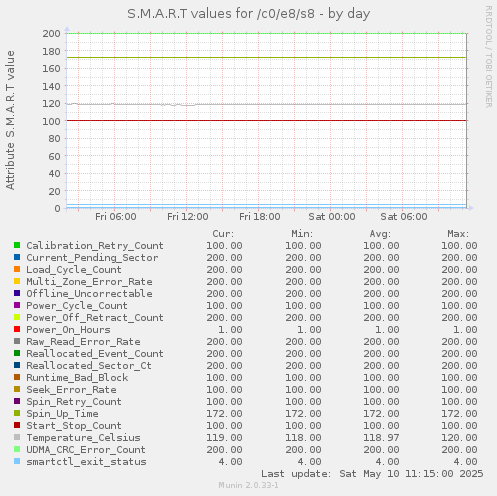
Task: Select the Temperature_Celsius legend label
Action: [83, 438]
